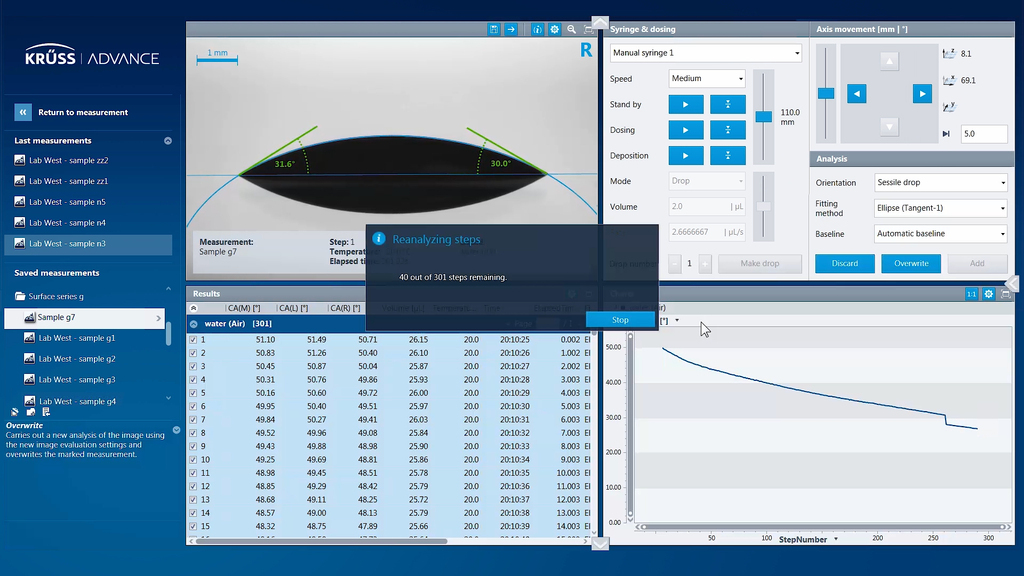Image resolution: width=1024 pixels, height=576 pixels.
Task: Click the right axis movement arrow
Action: coord(922,94)
